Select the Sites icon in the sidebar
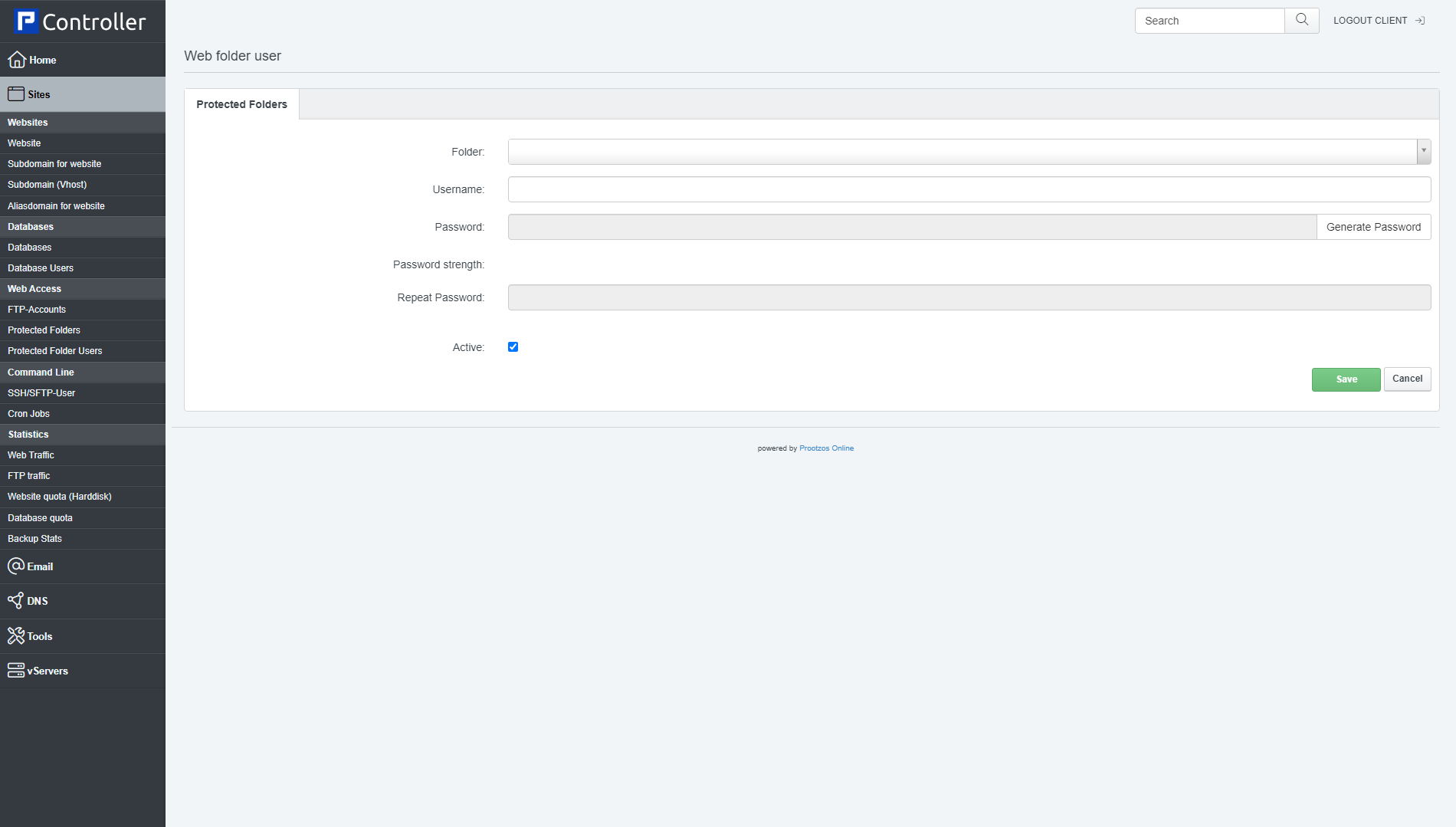The image size is (1456, 827). click(16, 93)
